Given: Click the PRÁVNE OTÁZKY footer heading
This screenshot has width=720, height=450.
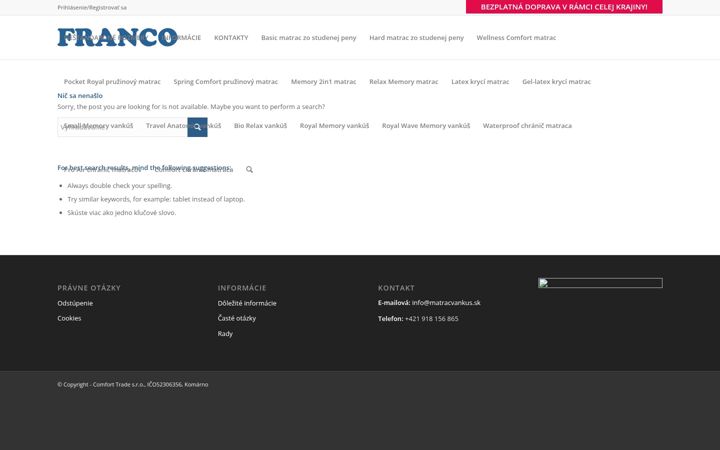Looking at the screenshot, I should point(89,288).
